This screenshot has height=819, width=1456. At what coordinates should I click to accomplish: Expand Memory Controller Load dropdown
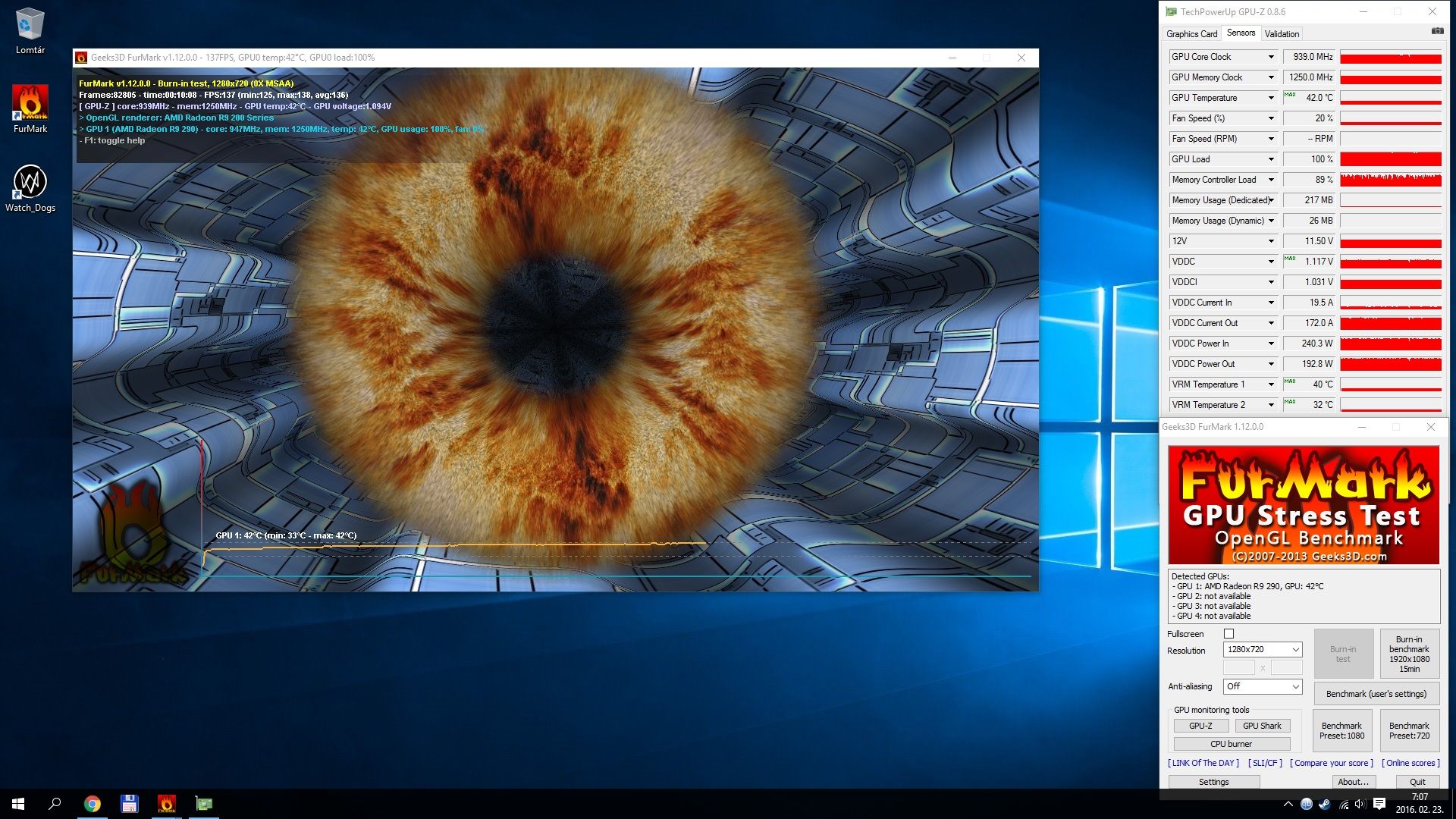[x=1271, y=180]
